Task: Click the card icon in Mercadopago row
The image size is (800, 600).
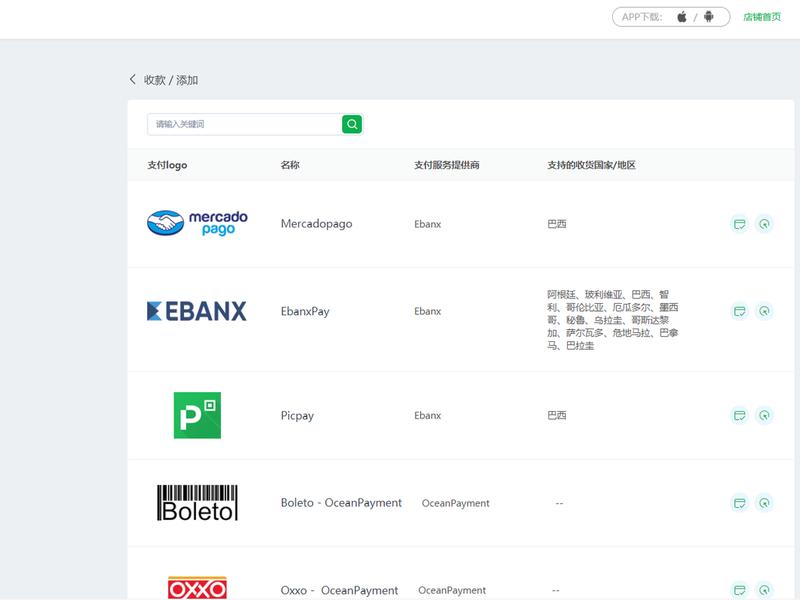Action: coord(739,224)
